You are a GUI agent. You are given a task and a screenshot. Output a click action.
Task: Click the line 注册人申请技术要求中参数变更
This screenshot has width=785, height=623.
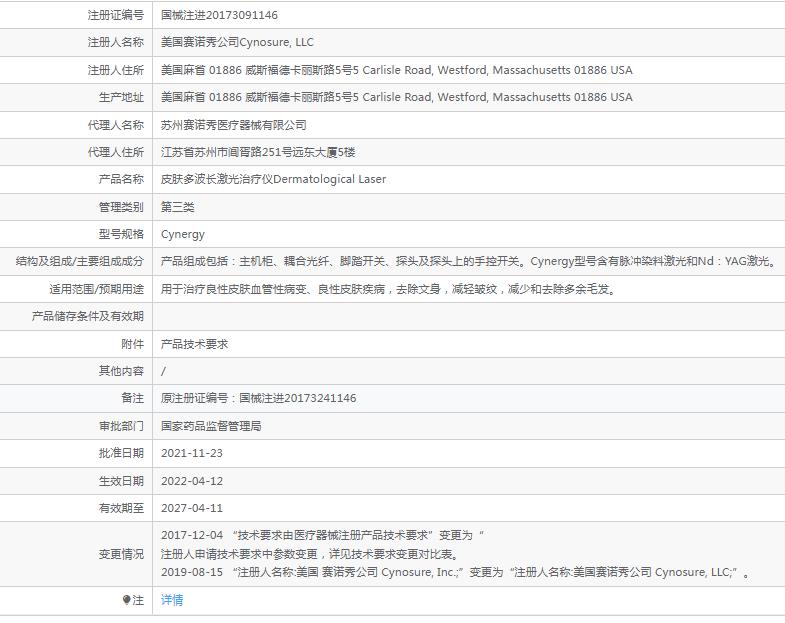[x=310, y=554]
